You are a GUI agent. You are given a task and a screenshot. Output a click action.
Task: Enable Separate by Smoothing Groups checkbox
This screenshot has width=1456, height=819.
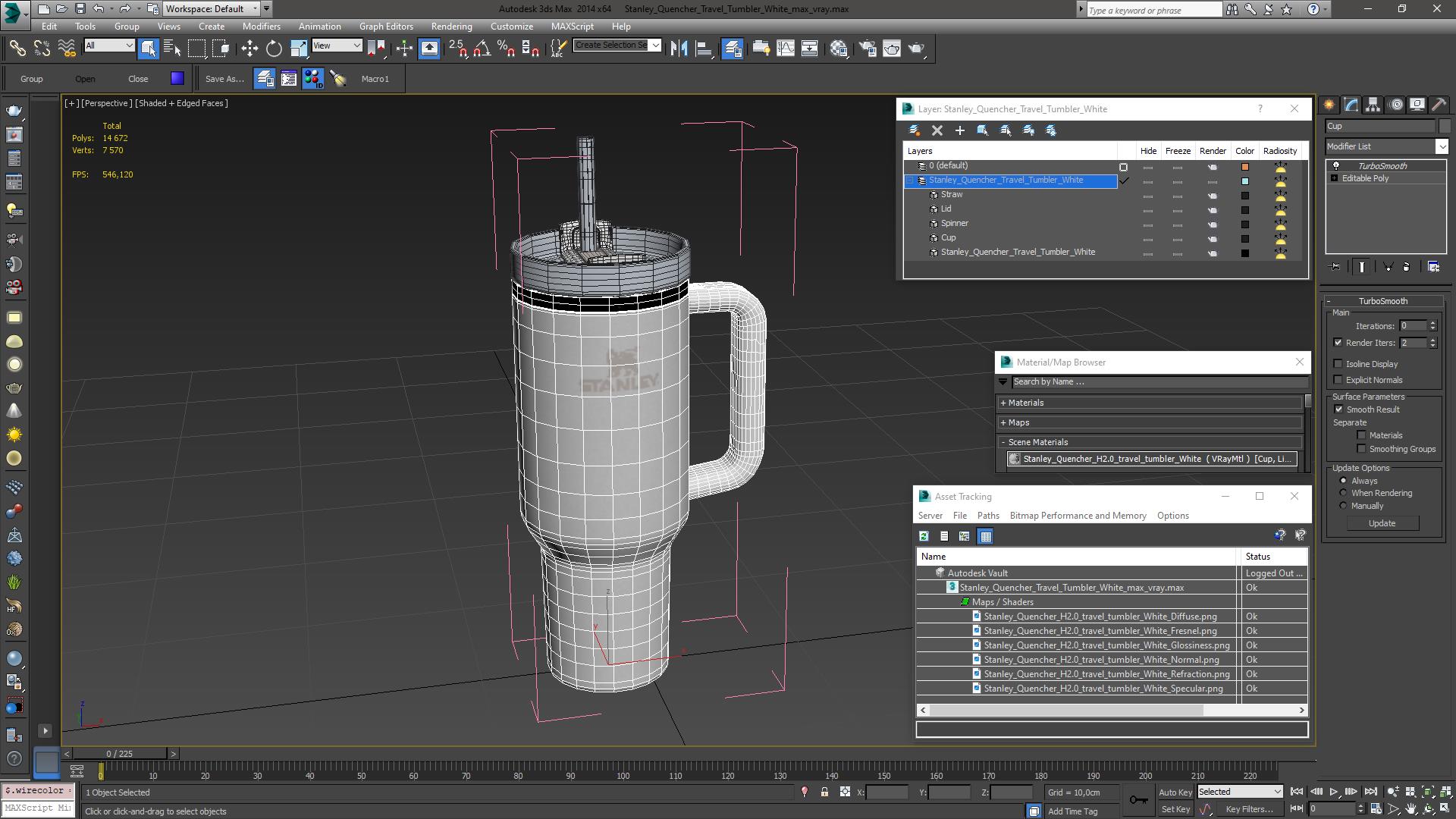1362,449
